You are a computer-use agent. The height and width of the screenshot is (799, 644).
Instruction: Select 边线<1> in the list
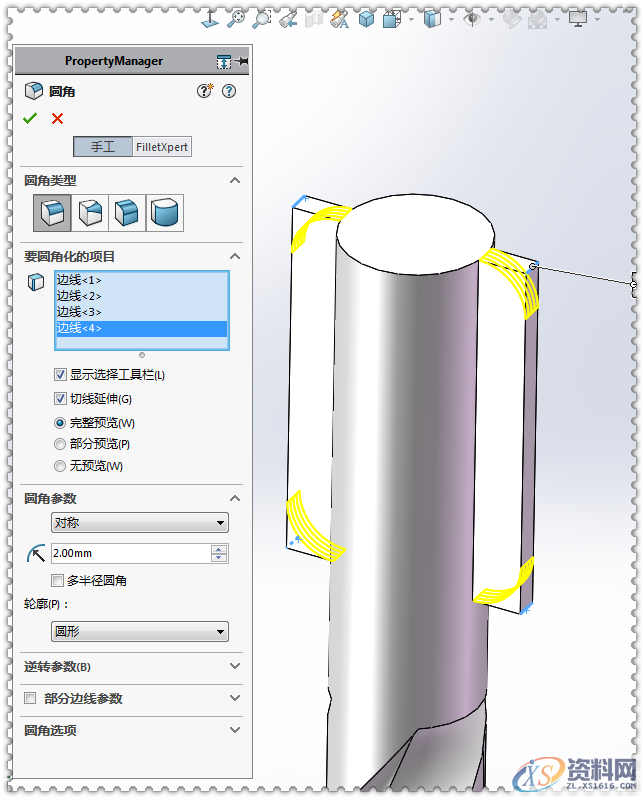tap(142, 280)
